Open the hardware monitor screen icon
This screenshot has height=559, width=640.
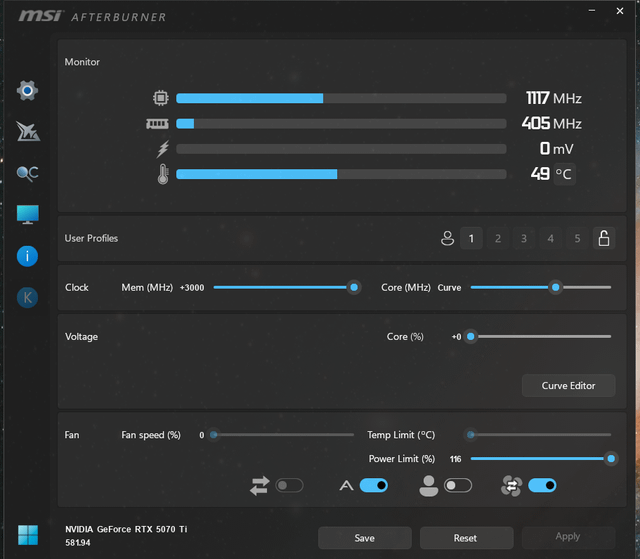pos(28,214)
